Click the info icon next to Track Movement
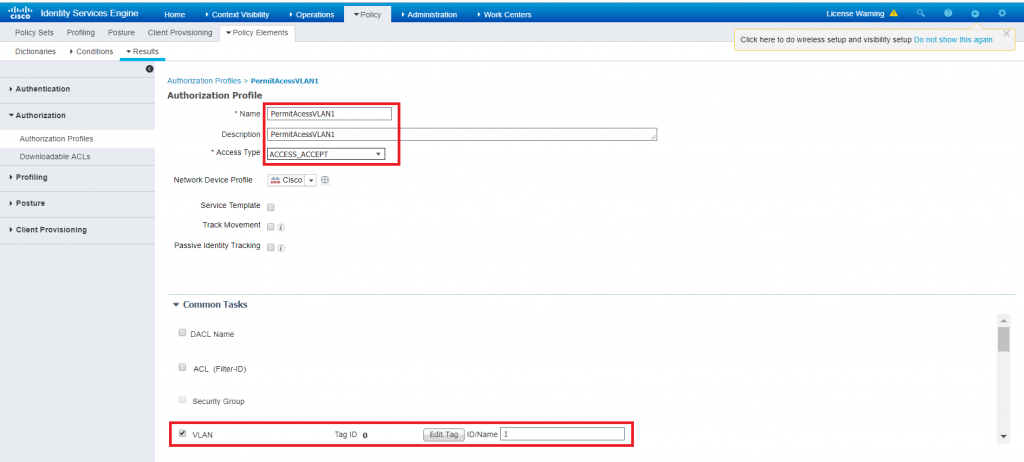 coord(283,227)
